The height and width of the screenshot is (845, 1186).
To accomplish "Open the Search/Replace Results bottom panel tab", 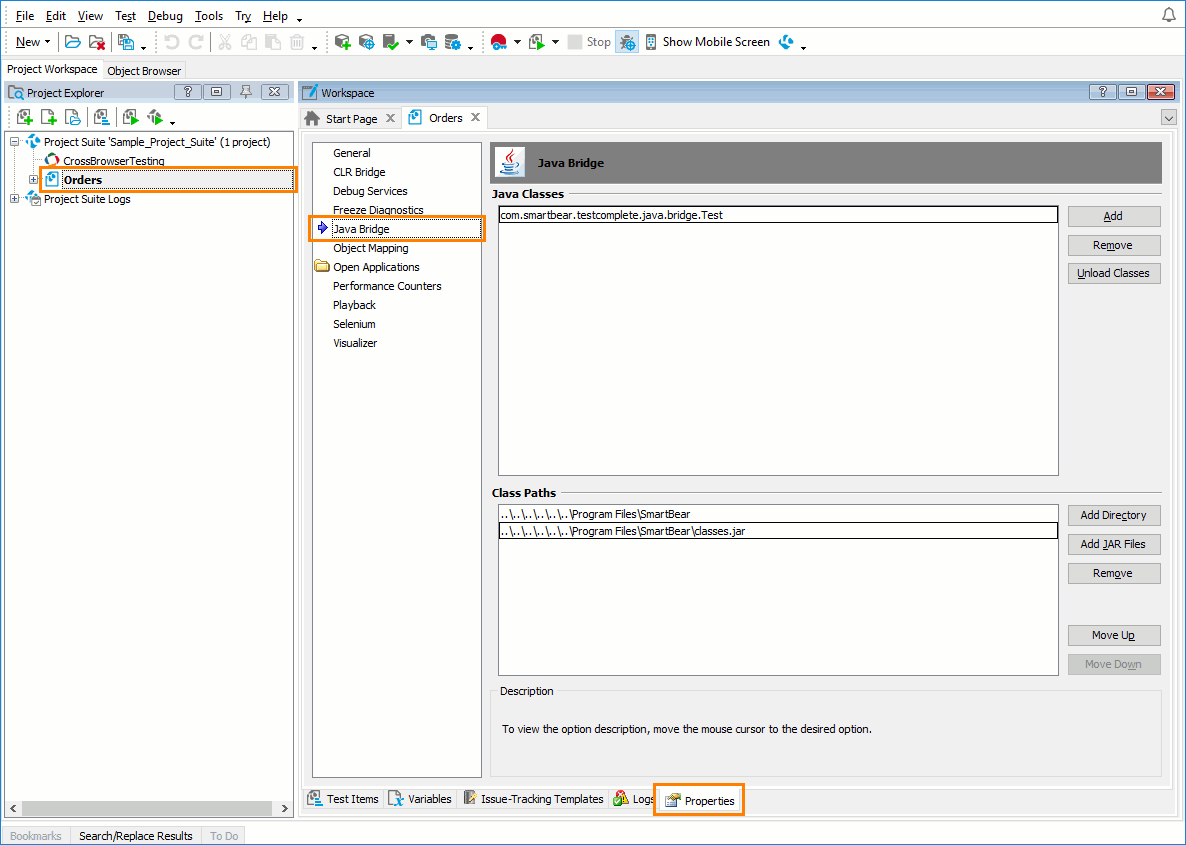I will click(136, 836).
